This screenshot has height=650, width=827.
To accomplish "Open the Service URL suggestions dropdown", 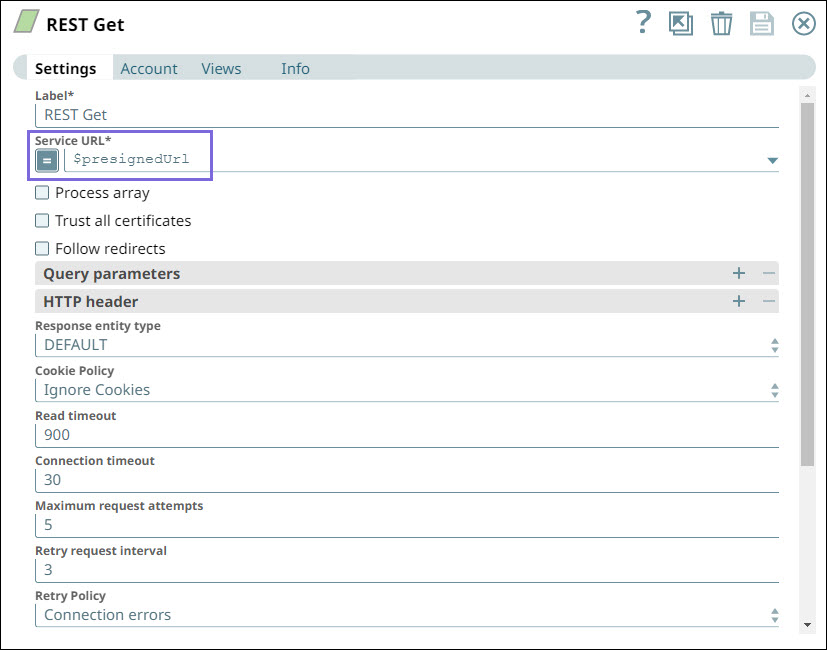I will tap(772, 160).
